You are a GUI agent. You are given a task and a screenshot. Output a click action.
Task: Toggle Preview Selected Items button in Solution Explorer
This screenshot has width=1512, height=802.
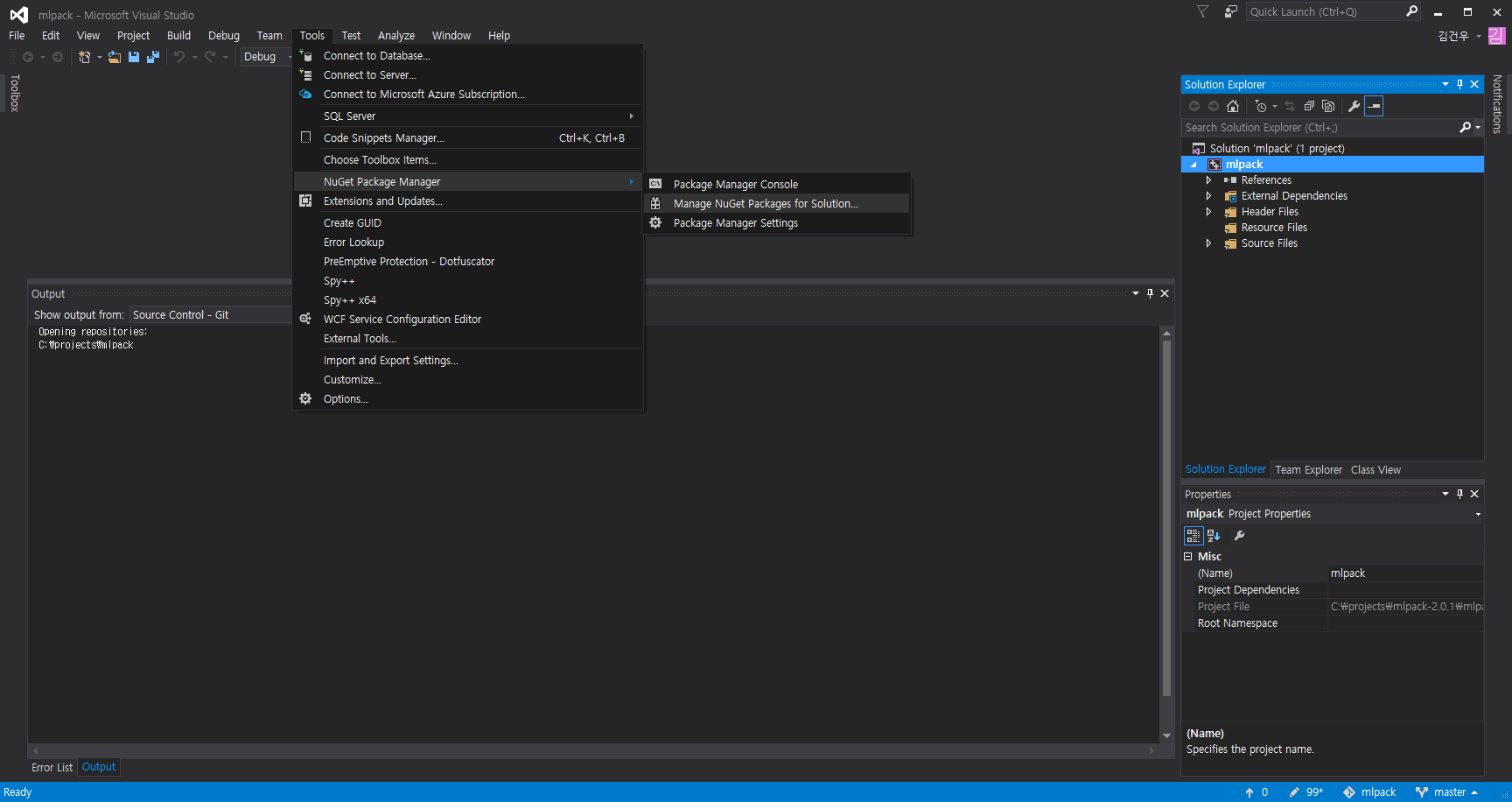click(1374, 106)
